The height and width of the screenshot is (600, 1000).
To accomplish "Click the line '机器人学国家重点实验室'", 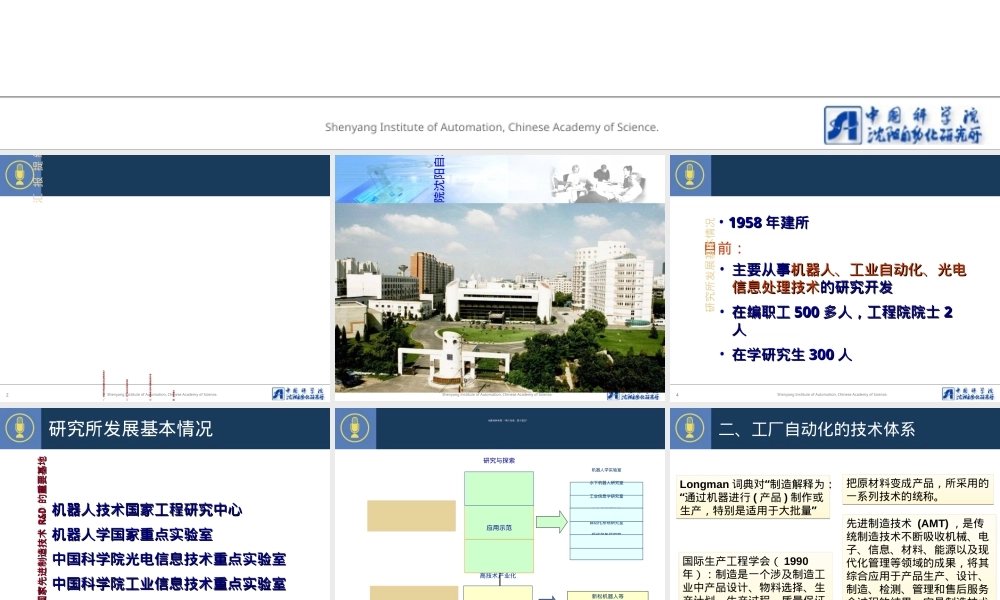I will click(132, 534).
